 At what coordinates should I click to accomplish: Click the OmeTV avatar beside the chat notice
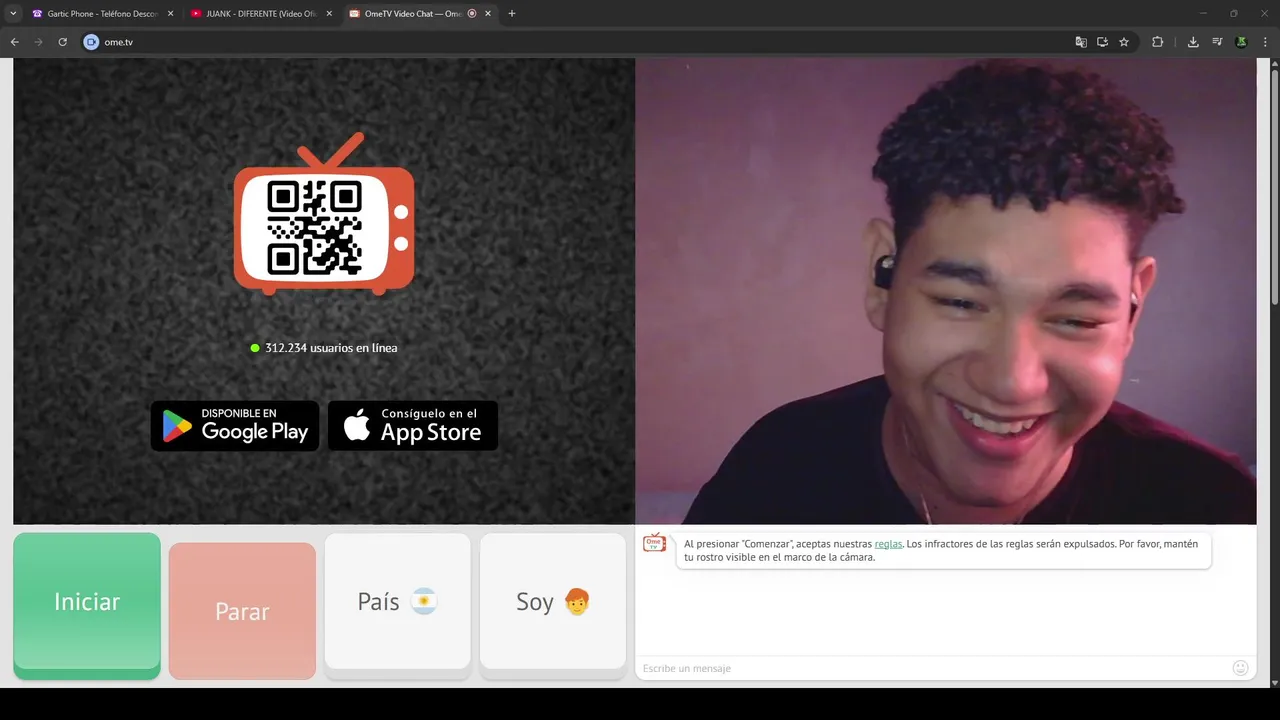pyautogui.click(x=655, y=543)
